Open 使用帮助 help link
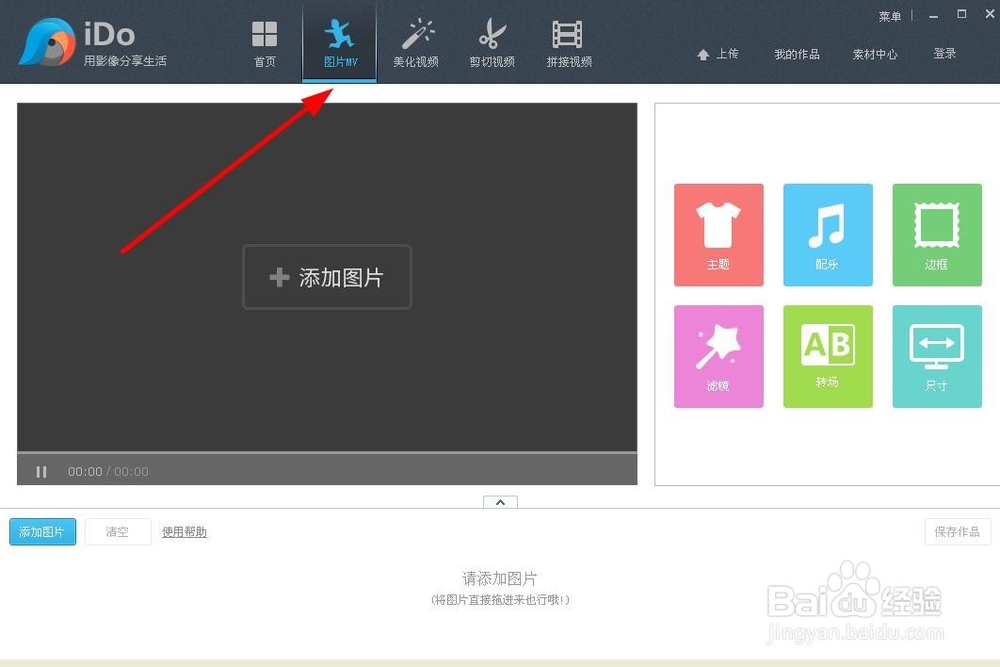The image size is (1000, 667). tap(183, 531)
